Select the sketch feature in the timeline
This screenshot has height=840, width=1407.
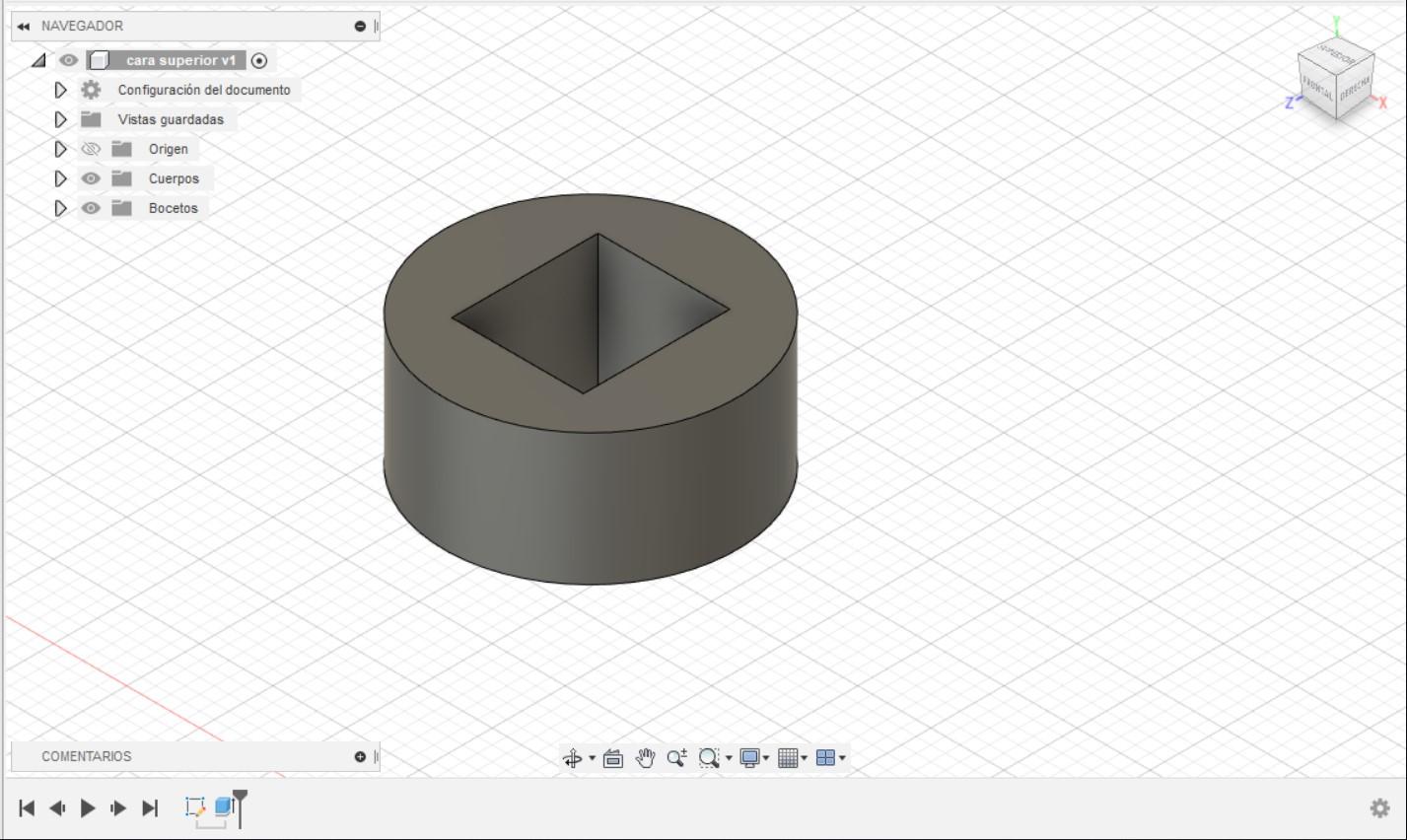(195, 807)
